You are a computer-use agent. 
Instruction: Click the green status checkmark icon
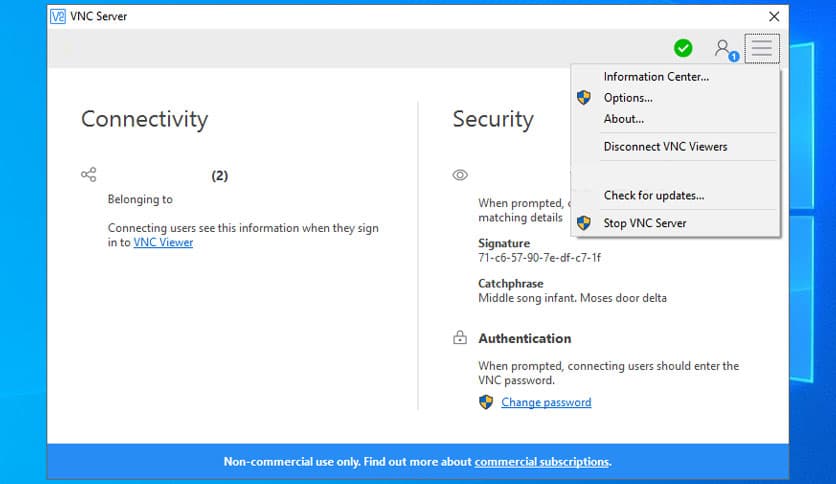pyautogui.click(x=683, y=49)
